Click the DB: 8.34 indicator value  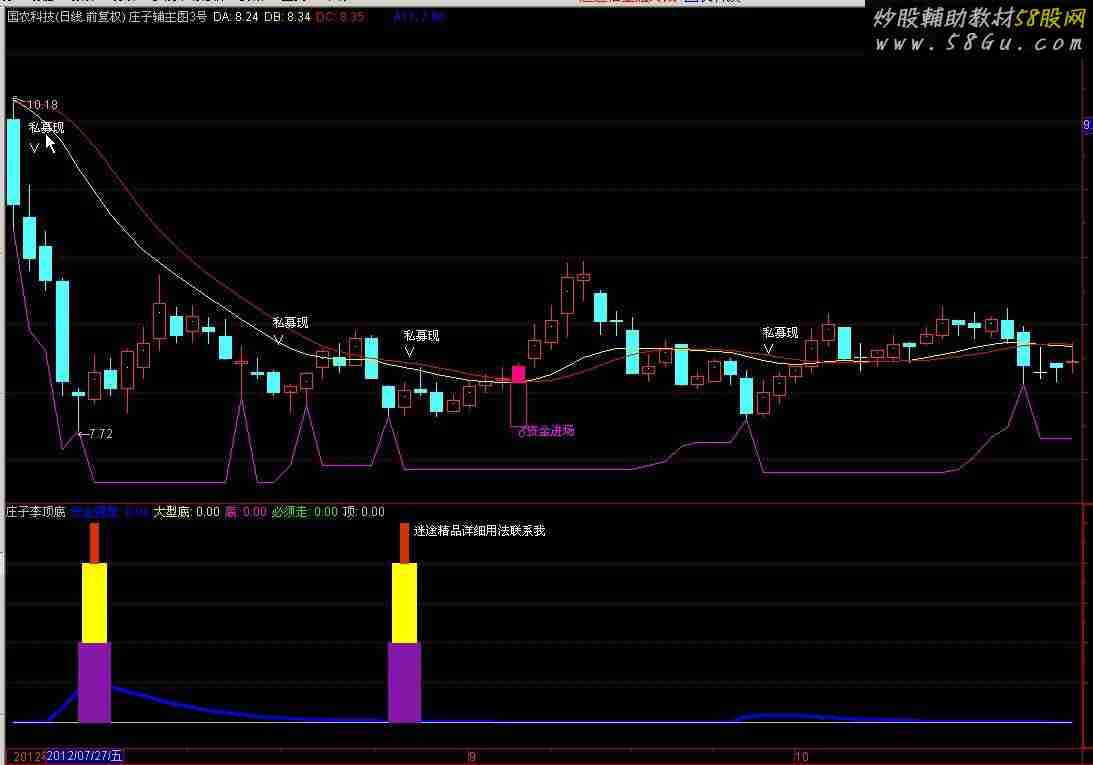[286, 16]
